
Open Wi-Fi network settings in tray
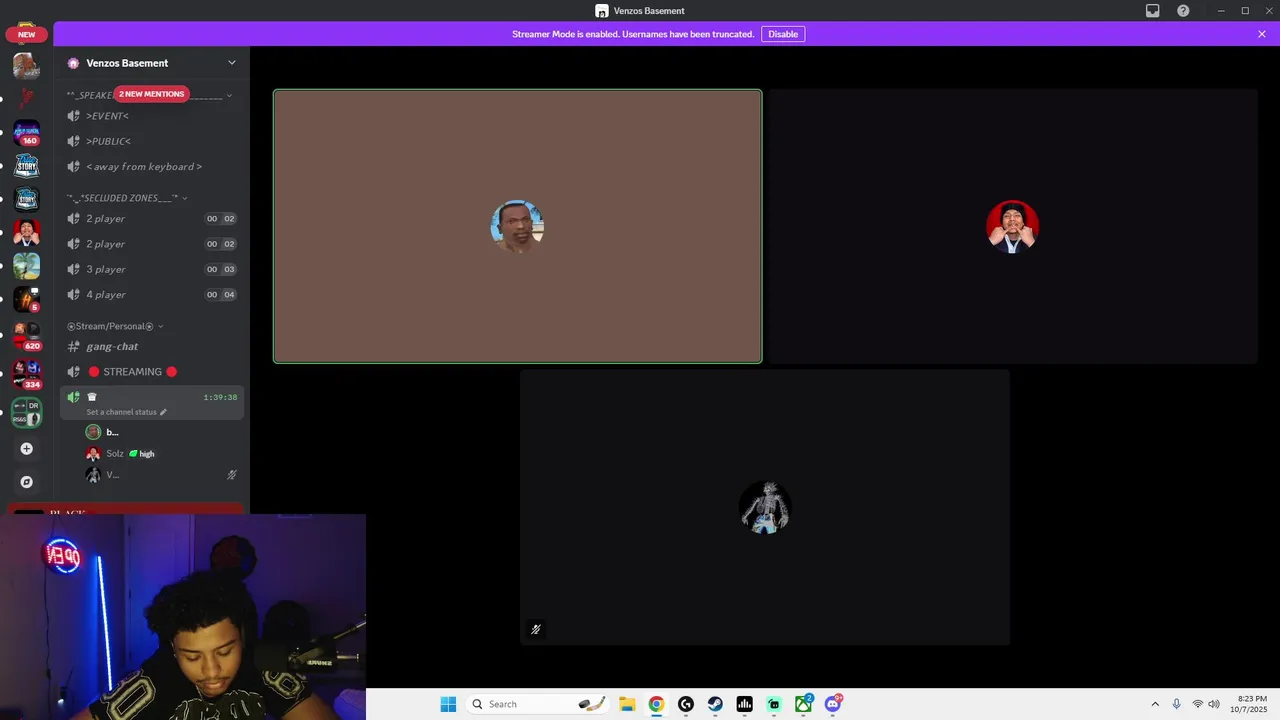1198,704
